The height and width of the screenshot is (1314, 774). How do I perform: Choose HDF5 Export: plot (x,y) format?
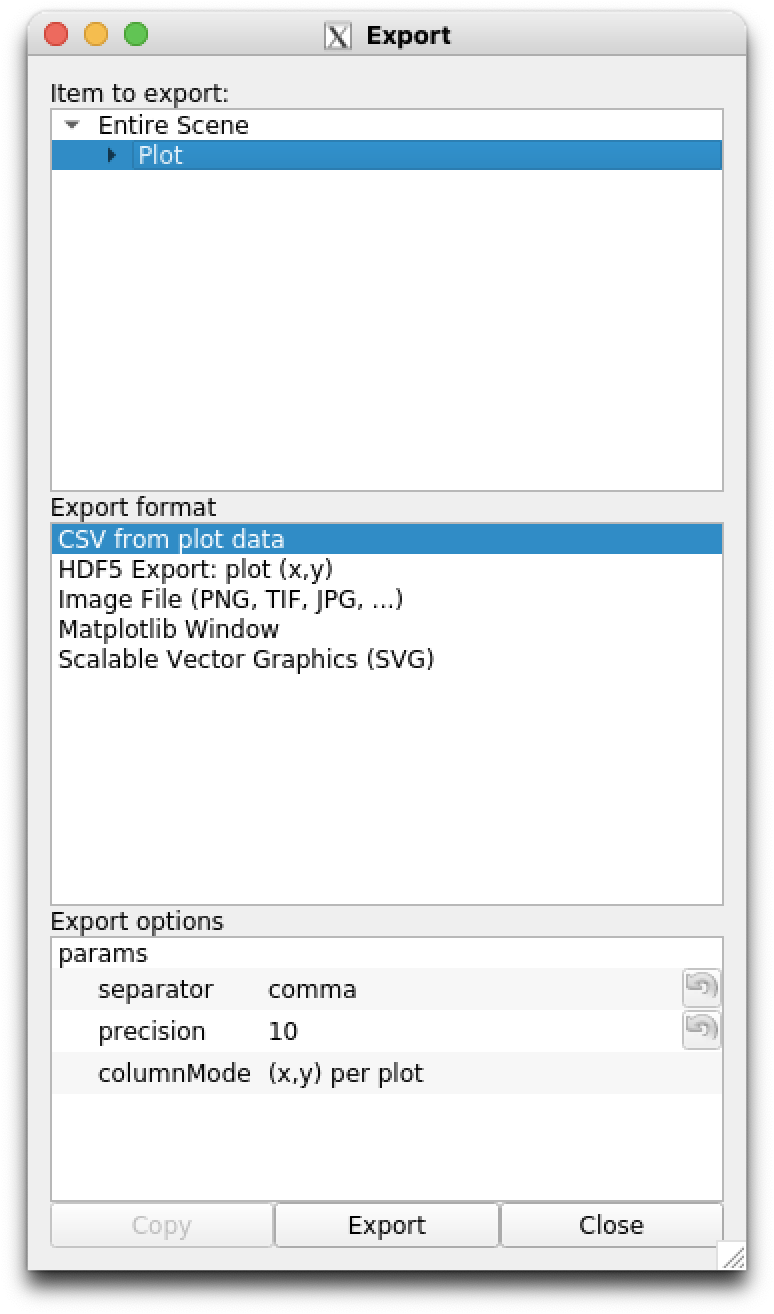pyautogui.click(x=213, y=568)
